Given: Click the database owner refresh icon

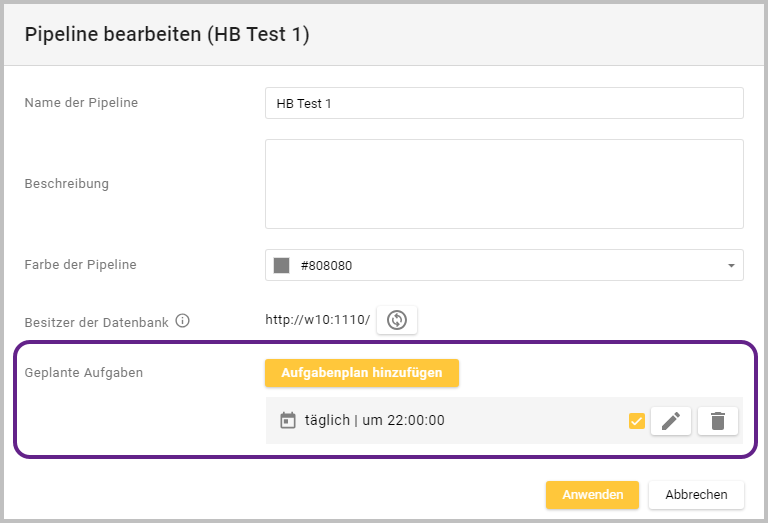Looking at the screenshot, I should [397, 320].
